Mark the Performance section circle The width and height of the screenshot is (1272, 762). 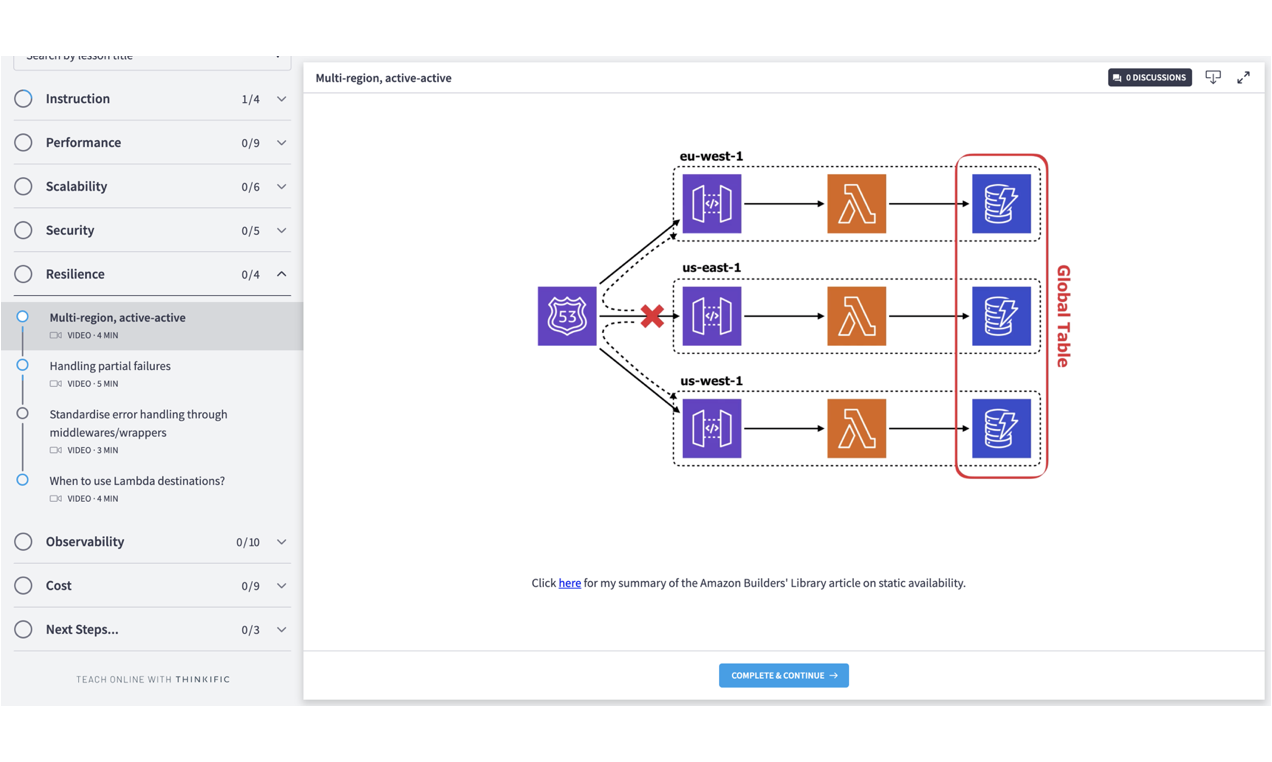pyautogui.click(x=23, y=142)
